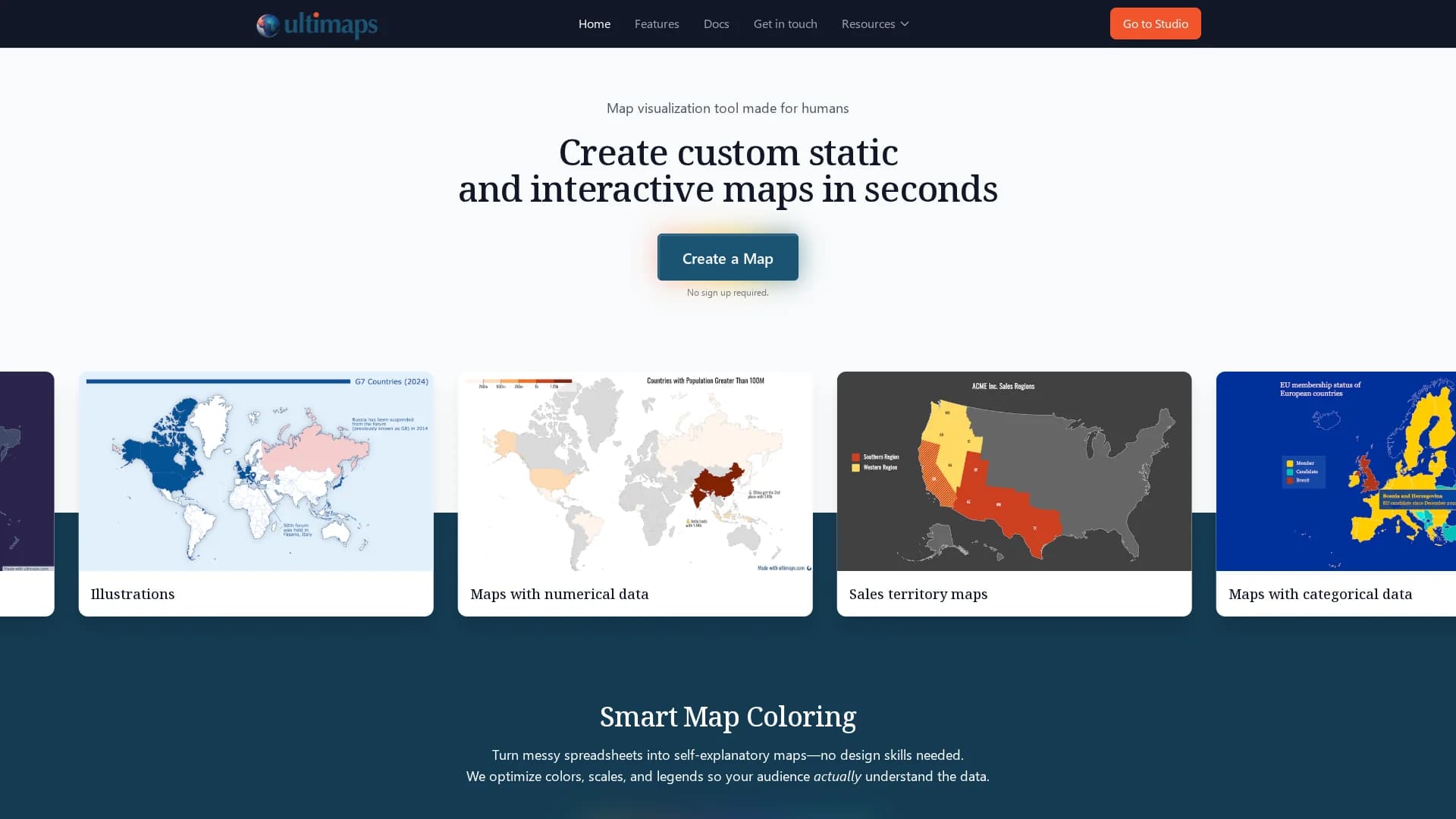Expand the Resources dropdown menu
The image size is (1456, 819).
[x=874, y=24]
